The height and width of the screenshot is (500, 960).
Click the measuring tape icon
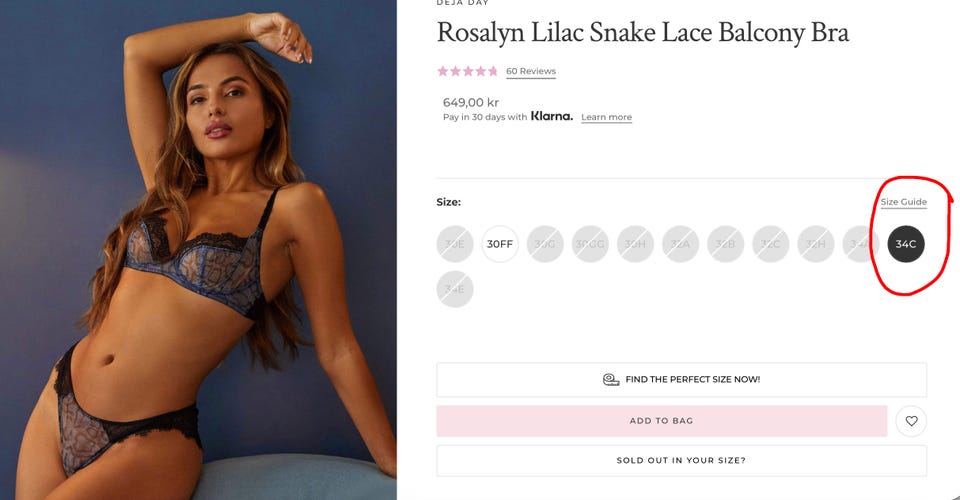(x=610, y=379)
